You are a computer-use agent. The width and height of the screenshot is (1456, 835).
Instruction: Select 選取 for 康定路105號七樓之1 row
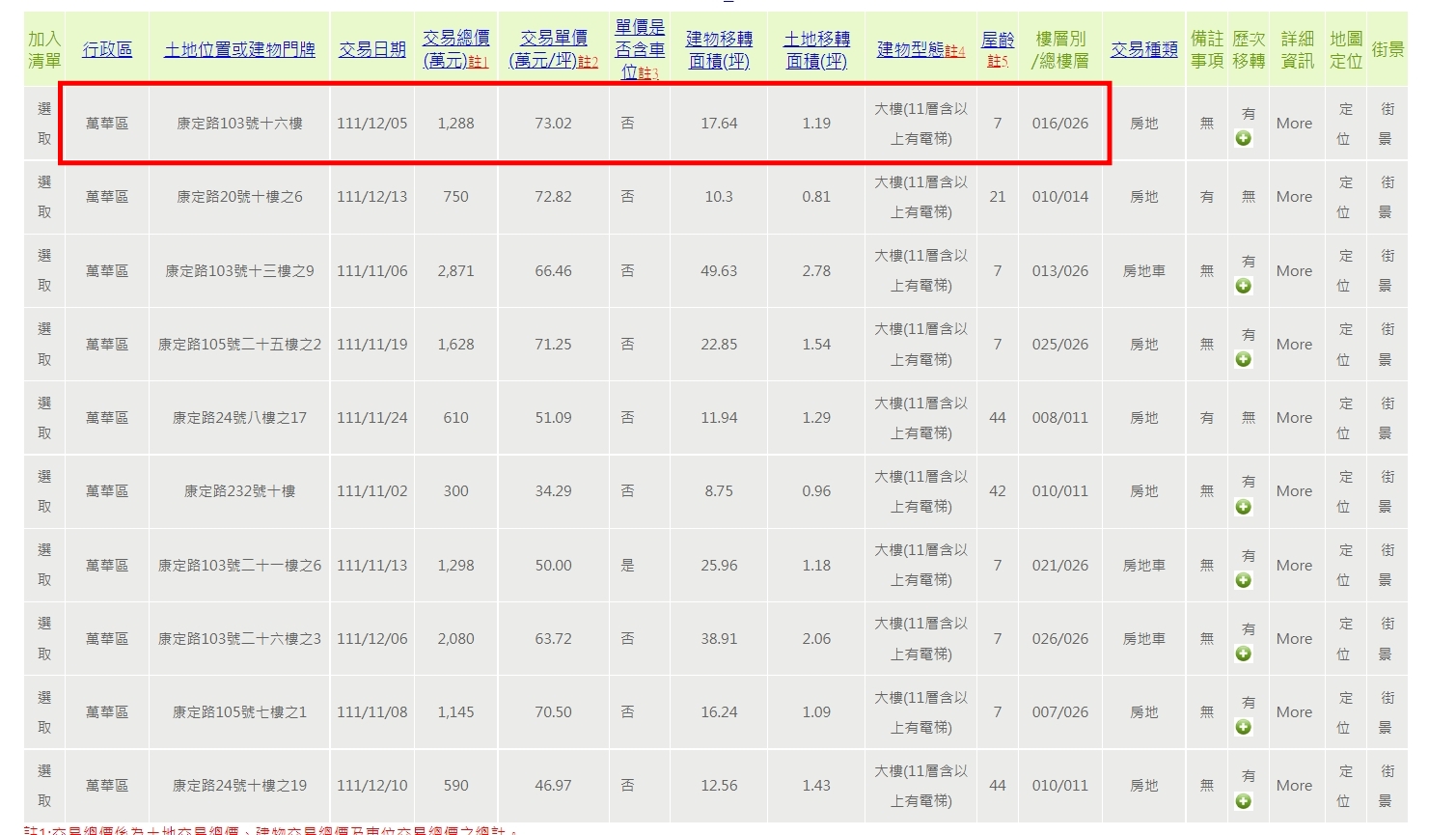click(44, 712)
